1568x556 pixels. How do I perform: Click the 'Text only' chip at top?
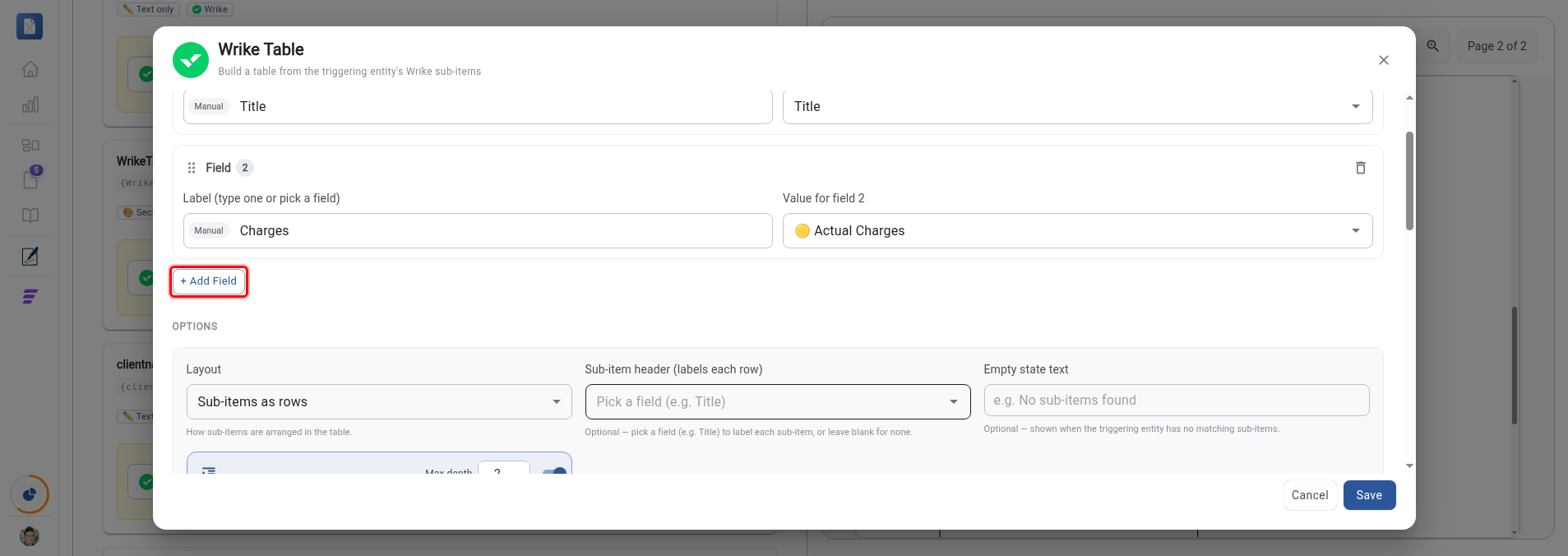pyautogui.click(x=148, y=9)
